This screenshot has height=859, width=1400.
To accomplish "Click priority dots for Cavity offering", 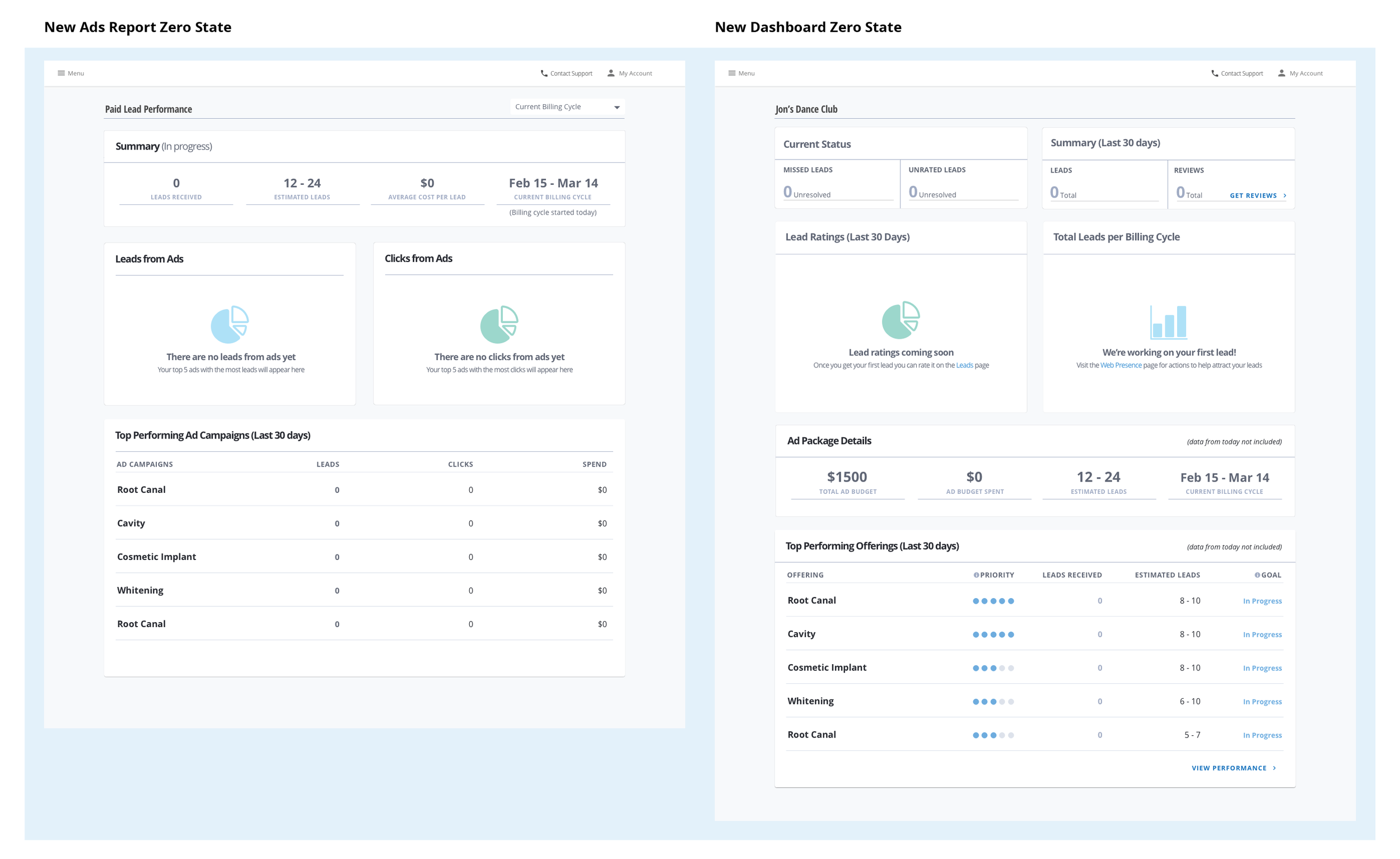I will pyautogui.click(x=993, y=634).
